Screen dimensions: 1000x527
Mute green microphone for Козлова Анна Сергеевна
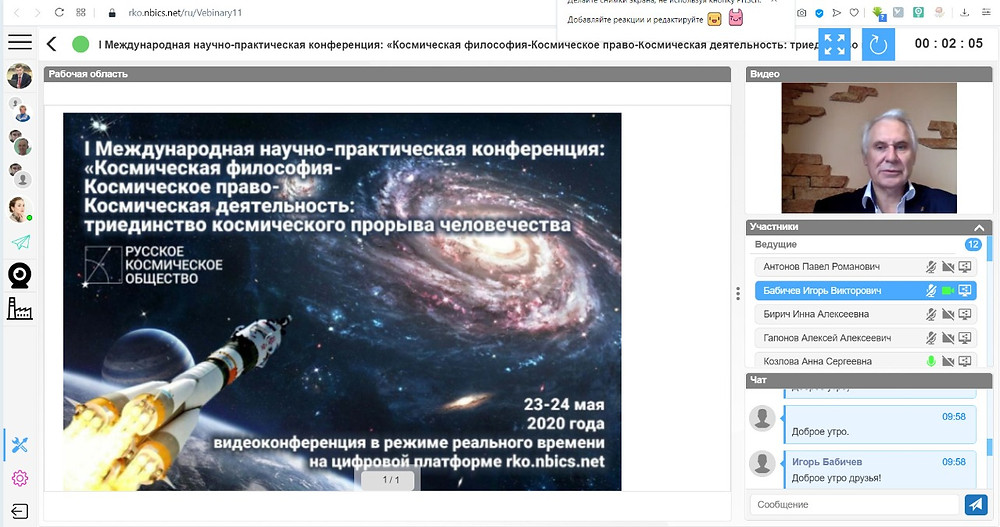(x=931, y=361)
